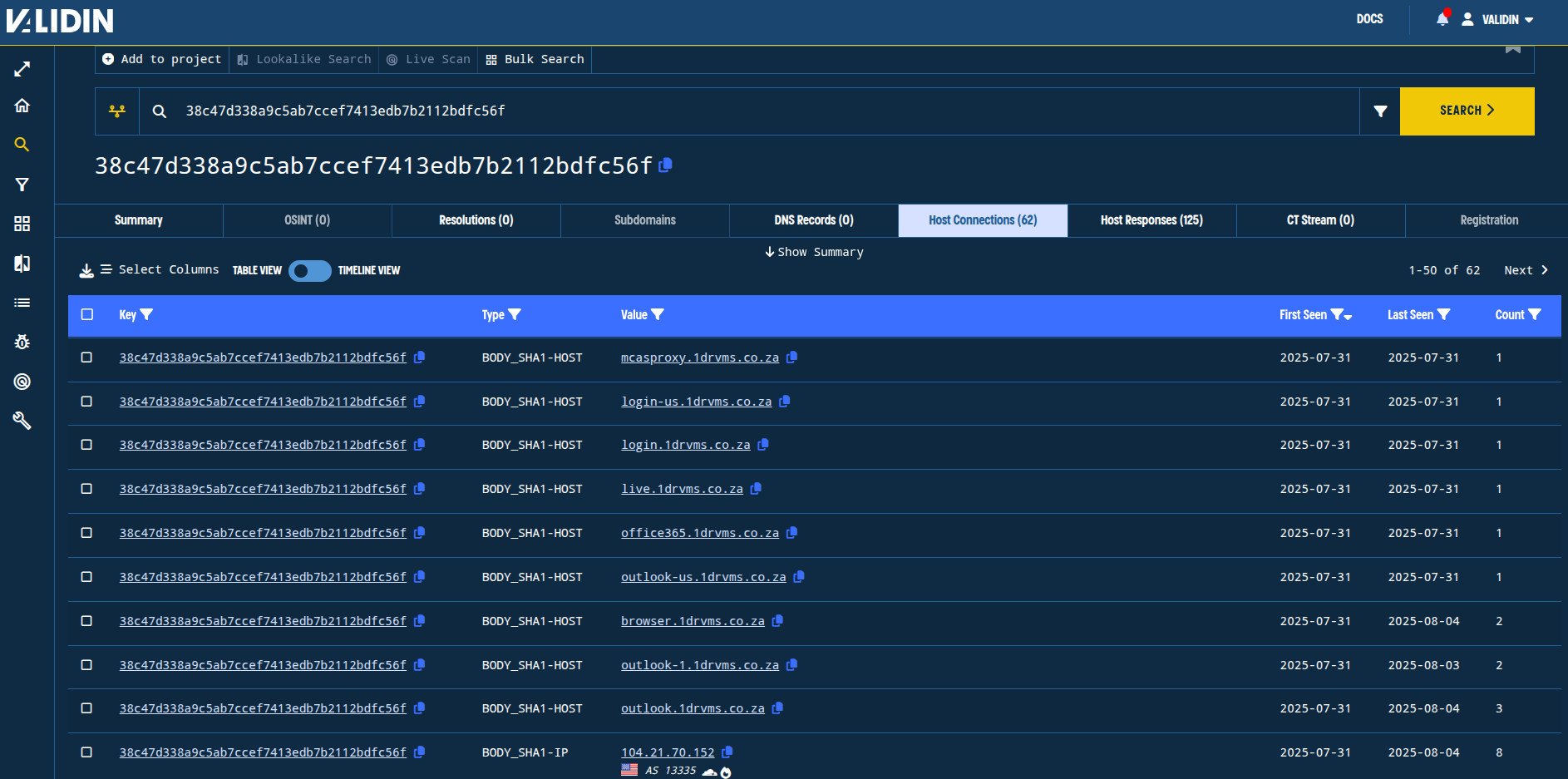
Task: Click the Validin logo
Action: coord(60,21)
